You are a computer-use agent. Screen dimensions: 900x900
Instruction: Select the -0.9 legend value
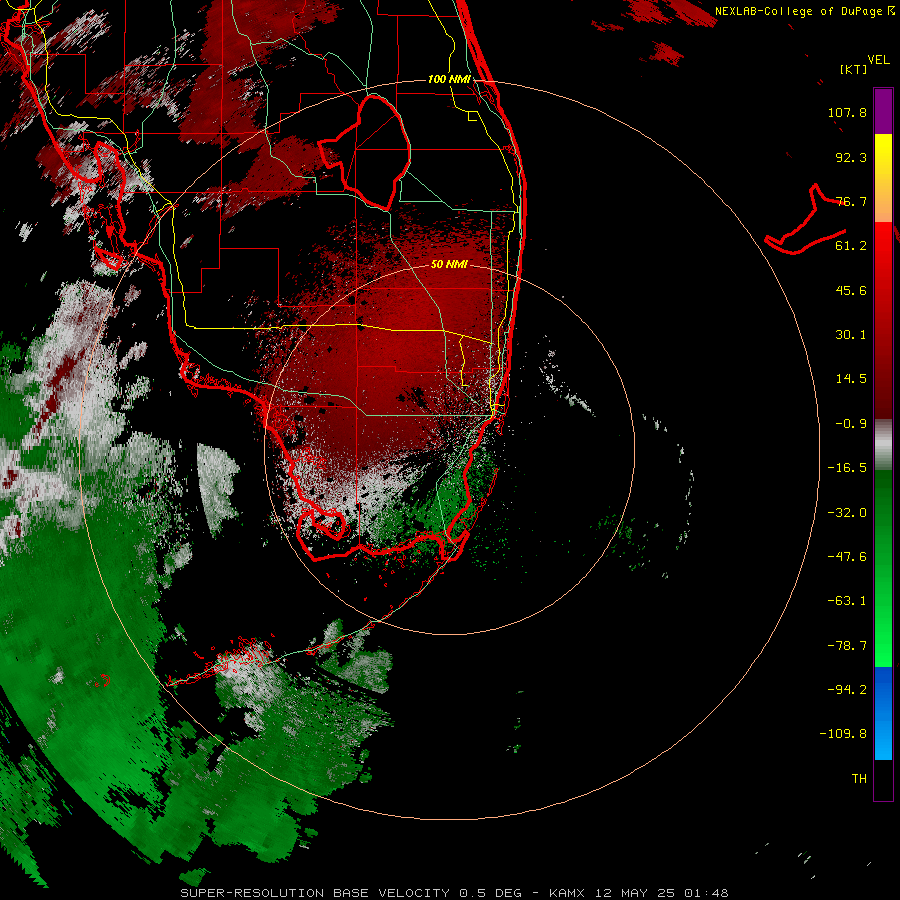851,424
